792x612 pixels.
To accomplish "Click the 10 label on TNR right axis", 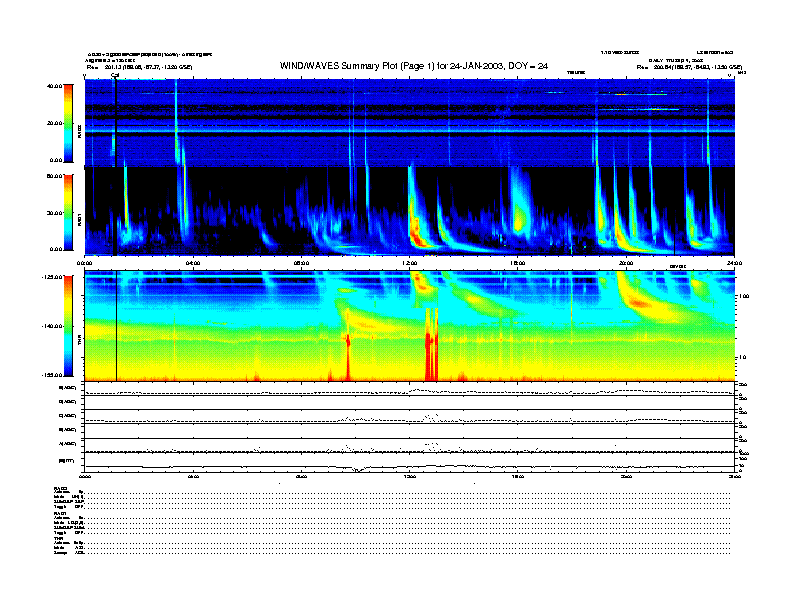I will pyautogui.click(x=742, y=358).
